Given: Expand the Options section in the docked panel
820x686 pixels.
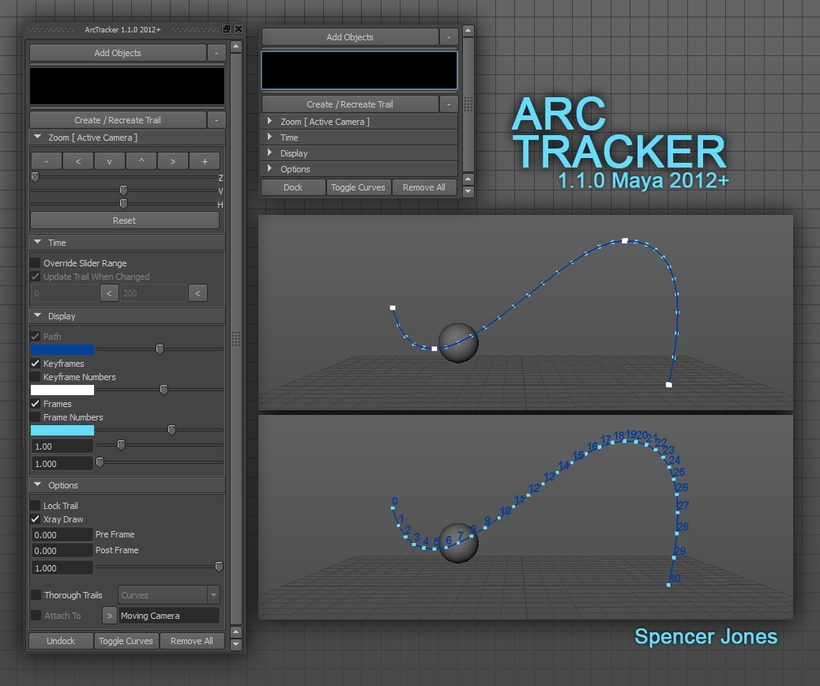Looking at the screenshot, I should click(x=270, y=169).
